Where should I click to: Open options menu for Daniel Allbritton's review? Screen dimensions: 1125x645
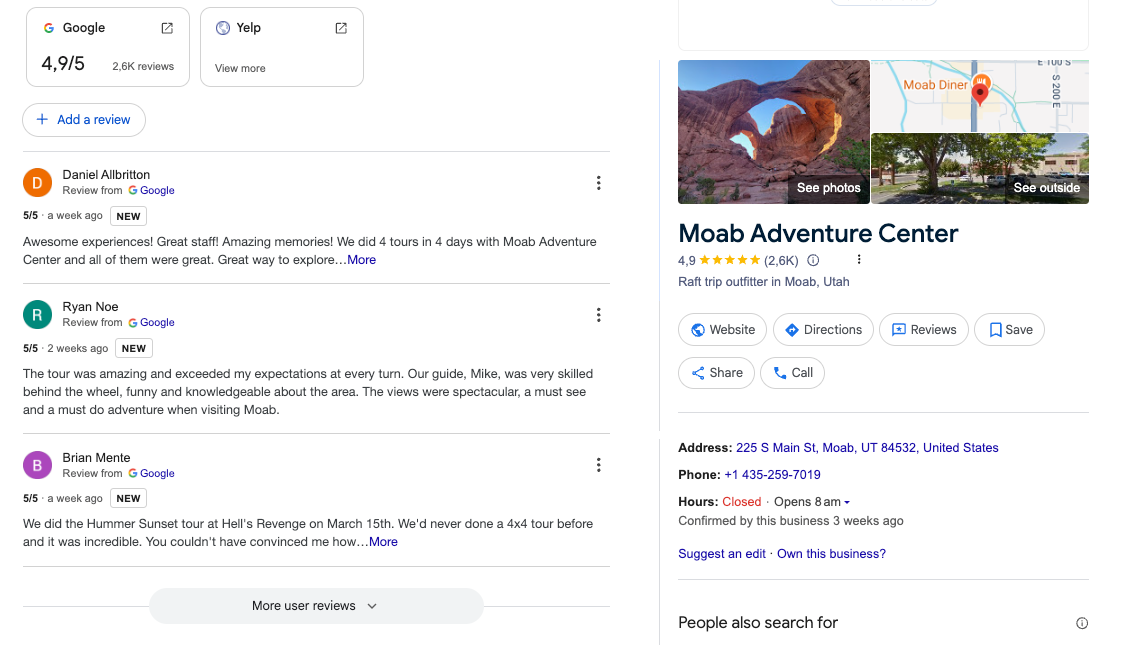[598, 183]
